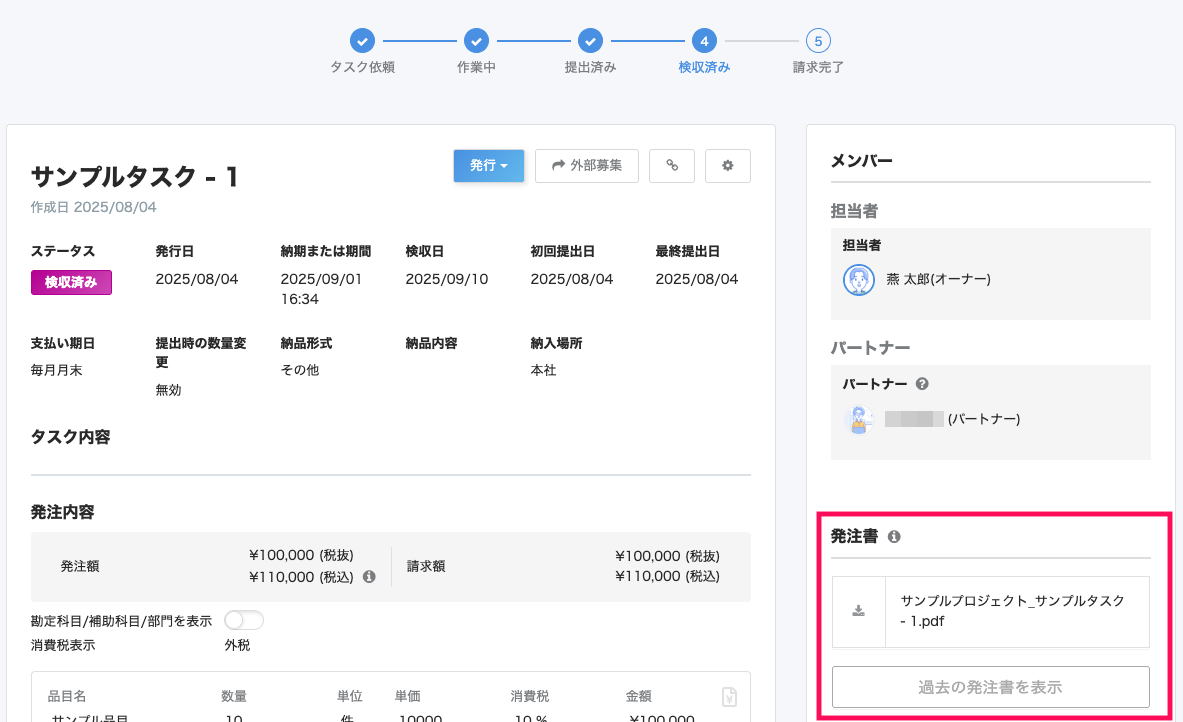Click the 作業中 step circle
This screenshot has height=722, width=1183.
tap(476, 41)
